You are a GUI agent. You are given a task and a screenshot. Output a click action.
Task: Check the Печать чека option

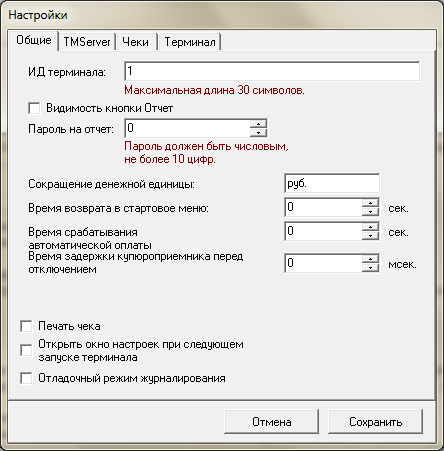click(26, 326)
